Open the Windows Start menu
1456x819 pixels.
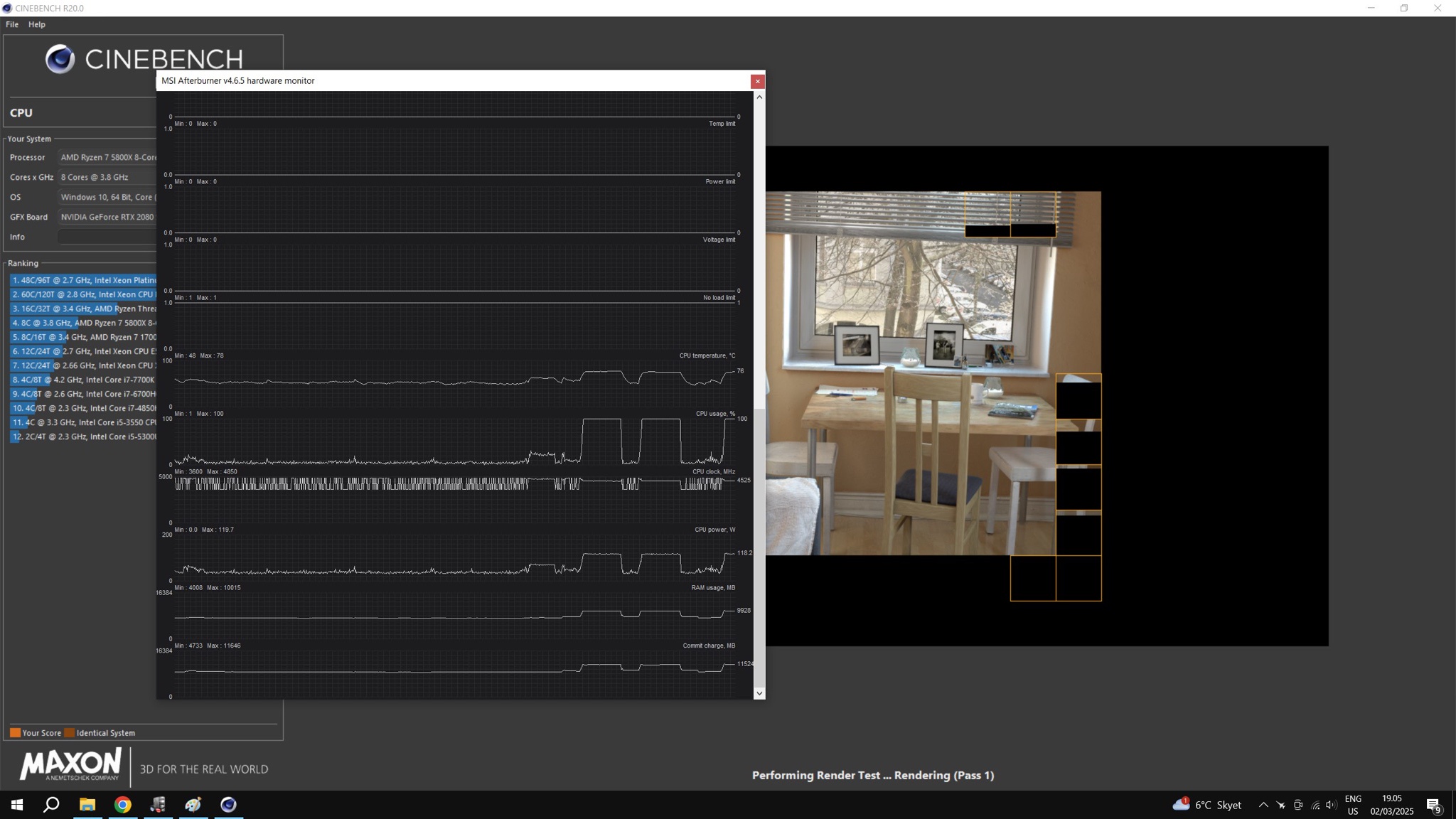(17, 805)
